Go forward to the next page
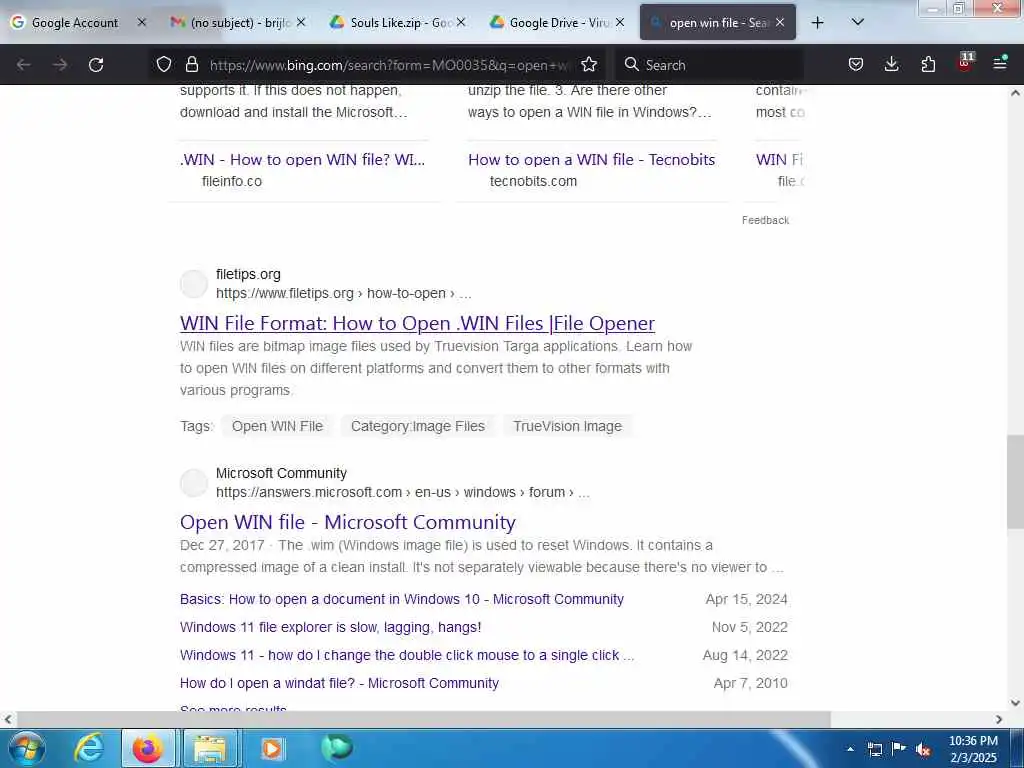Image resolution: width=1024 pixels, height=768 pixels. tap(60, 65)
